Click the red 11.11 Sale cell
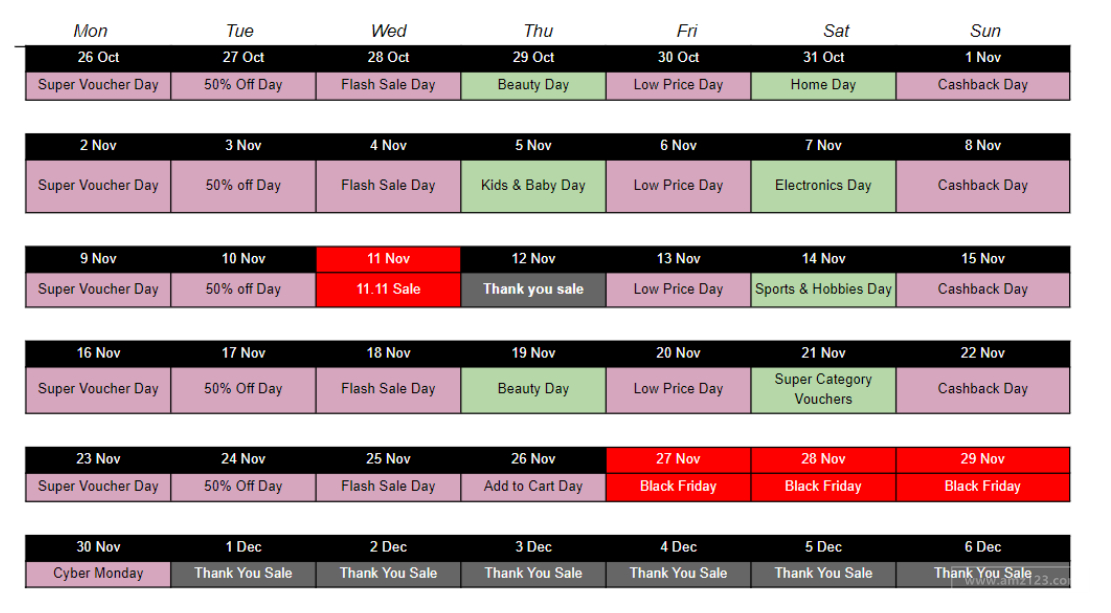 pyautogui.click(x=388, y=289)
